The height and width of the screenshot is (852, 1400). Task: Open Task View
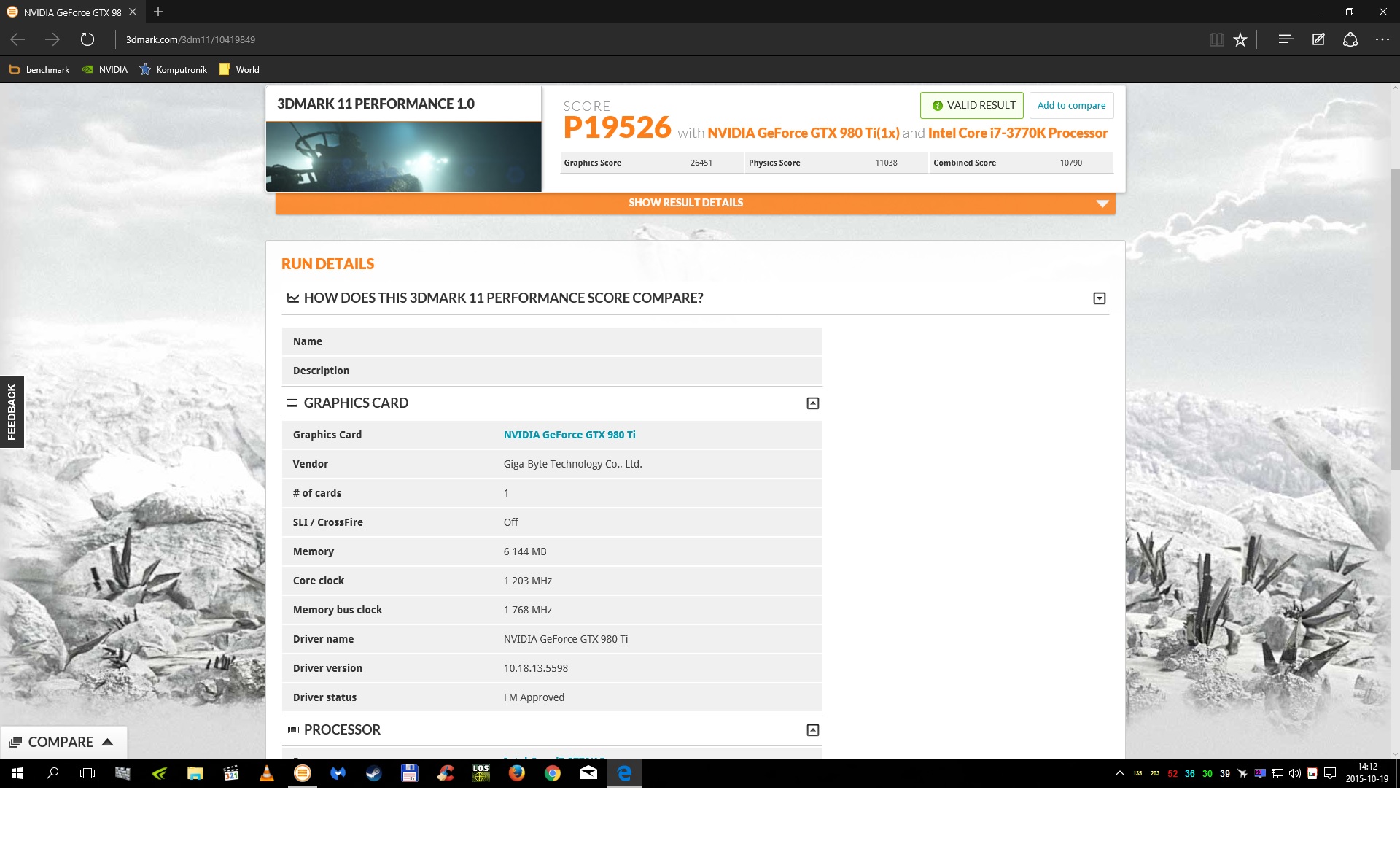(87, 773)
